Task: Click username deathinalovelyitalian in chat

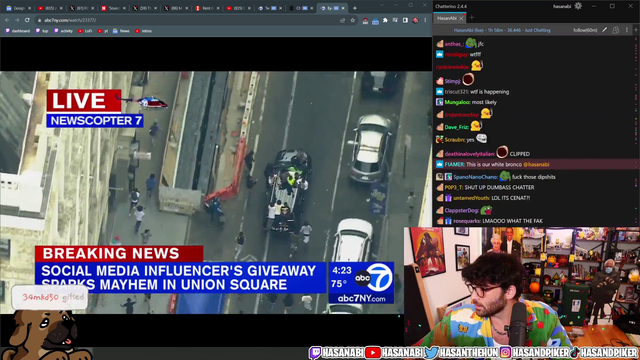Action: (470, 154)
